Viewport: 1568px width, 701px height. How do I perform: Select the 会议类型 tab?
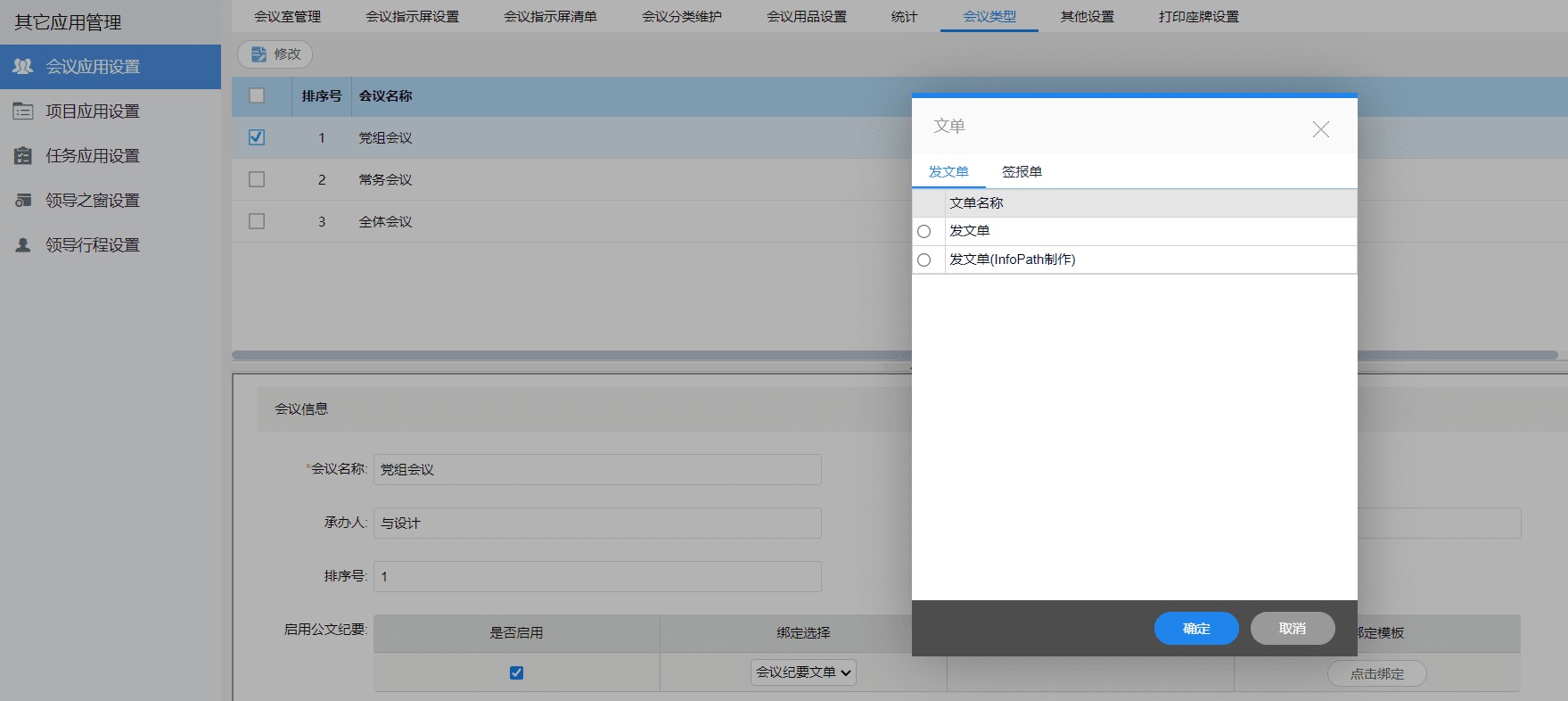pos(989,16)
